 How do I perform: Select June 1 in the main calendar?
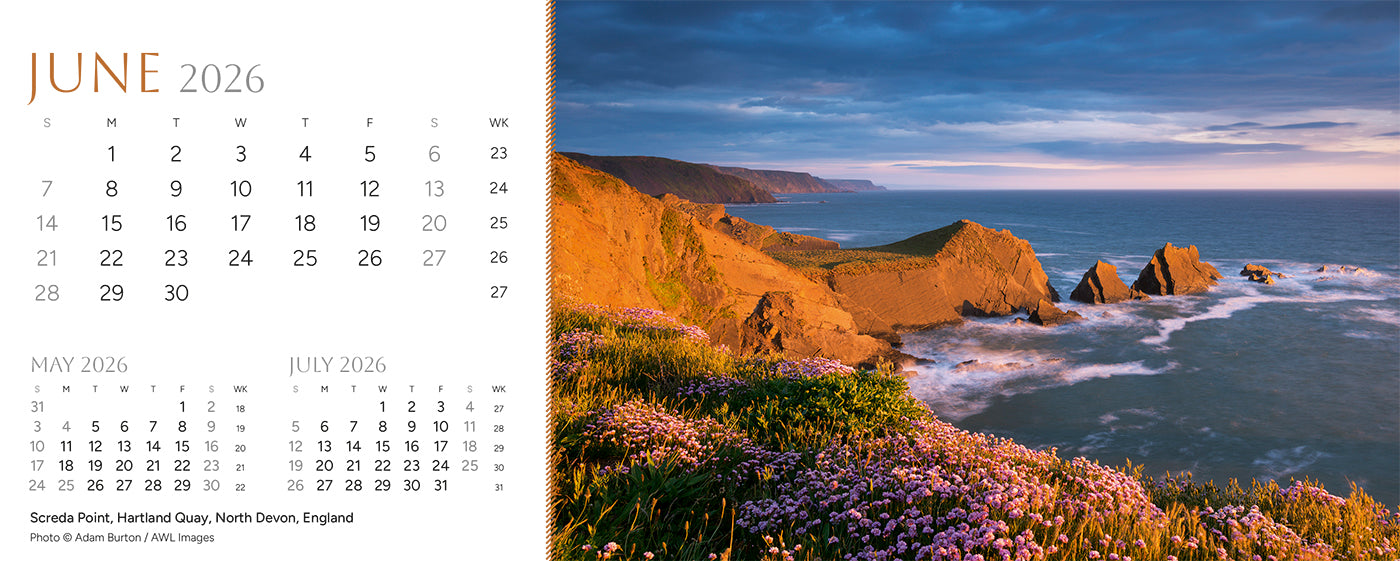[111, 154]
